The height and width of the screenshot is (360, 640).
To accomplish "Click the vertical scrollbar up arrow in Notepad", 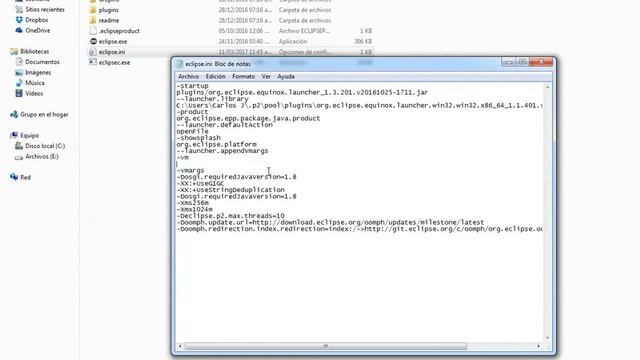I will point(547,87).
